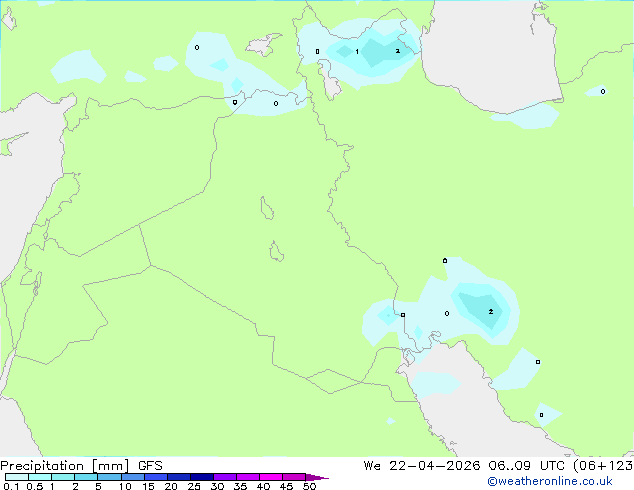Select the 5–10 mm legend swatch
Image resolution: width=634 pixels, height=490 pixels.
(109, 477)
